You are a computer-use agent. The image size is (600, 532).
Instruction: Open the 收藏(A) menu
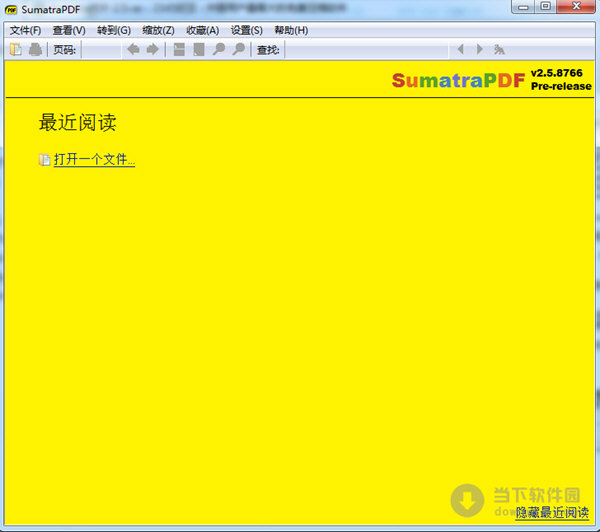click(x=202, y=30)
